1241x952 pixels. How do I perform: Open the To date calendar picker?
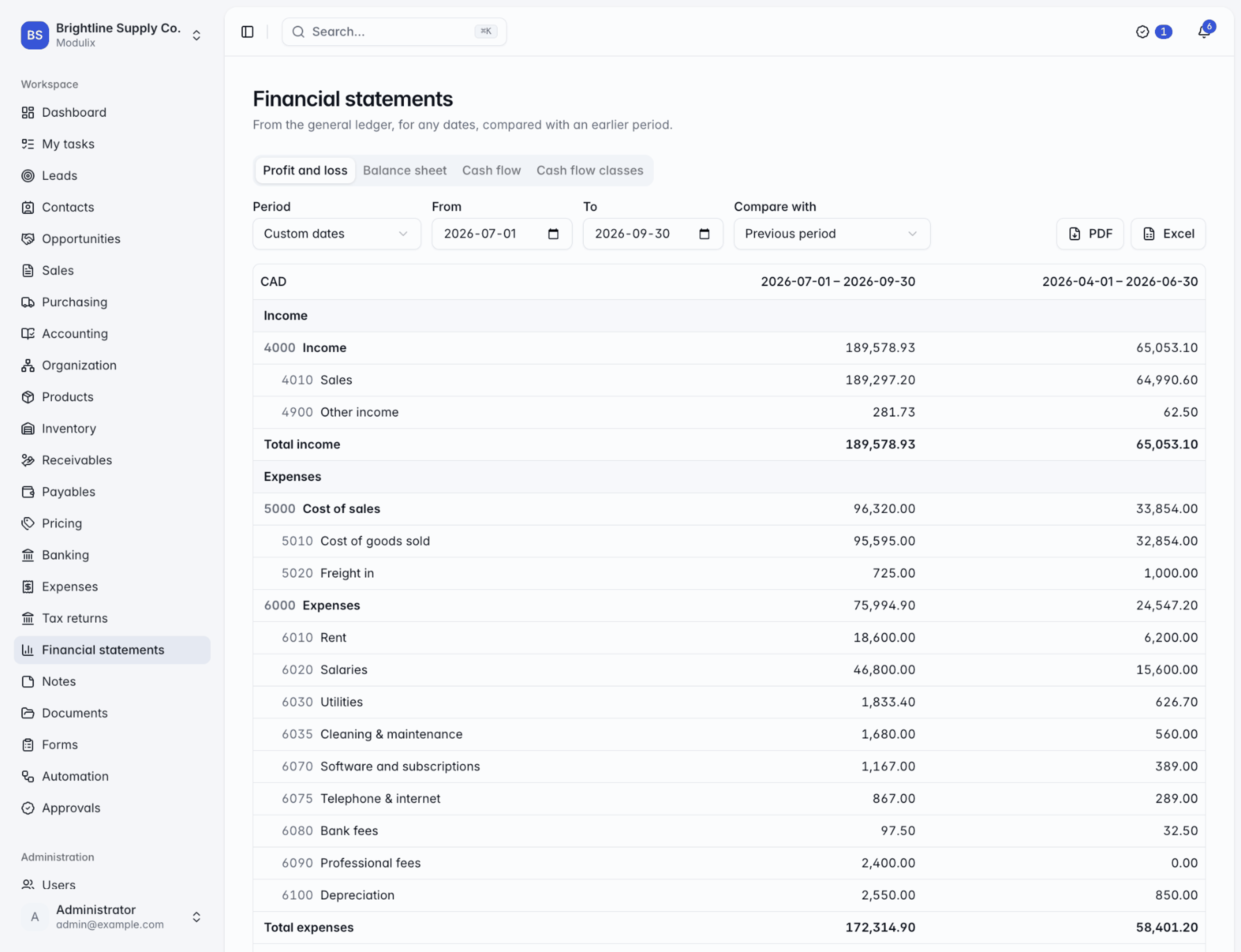[x=704, y=234]
